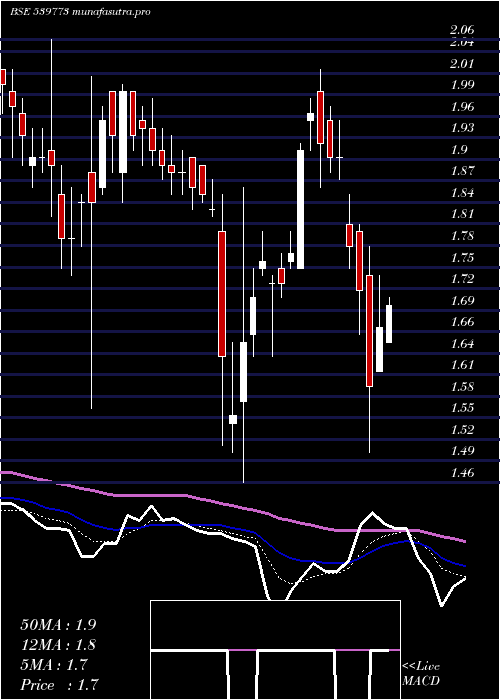Click the 1.69 price axis label

click(x=462, y=300)
